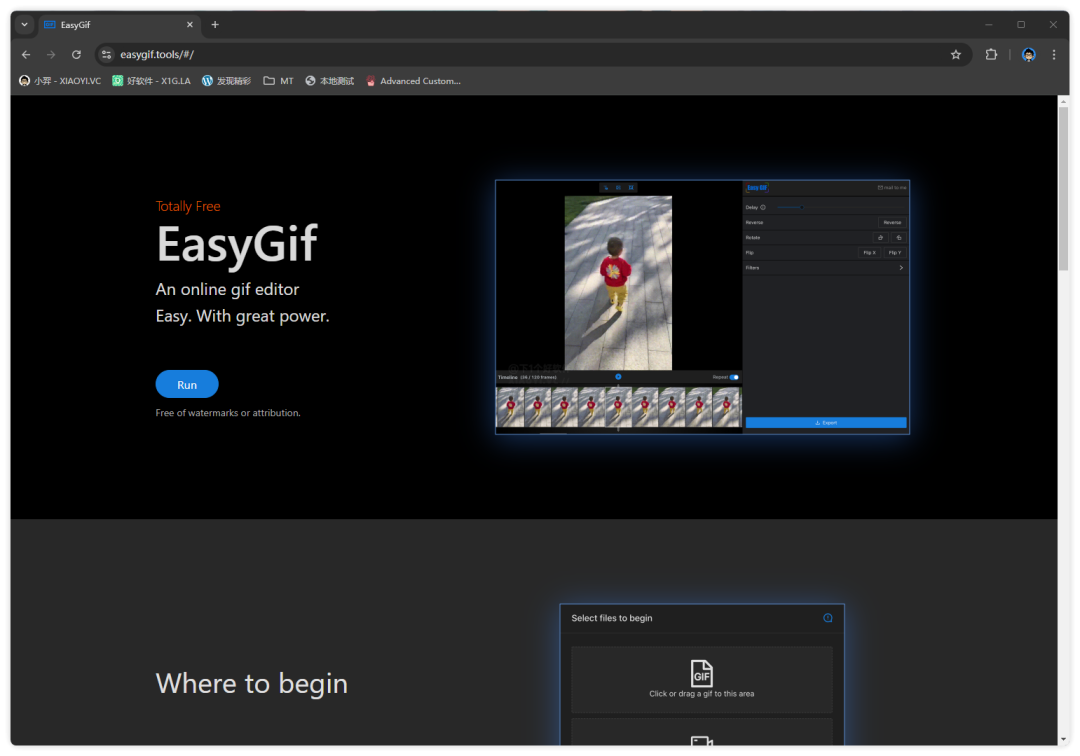
Task: Click the Reverse button
Action: pyautogui.click(x=892, y=222)
